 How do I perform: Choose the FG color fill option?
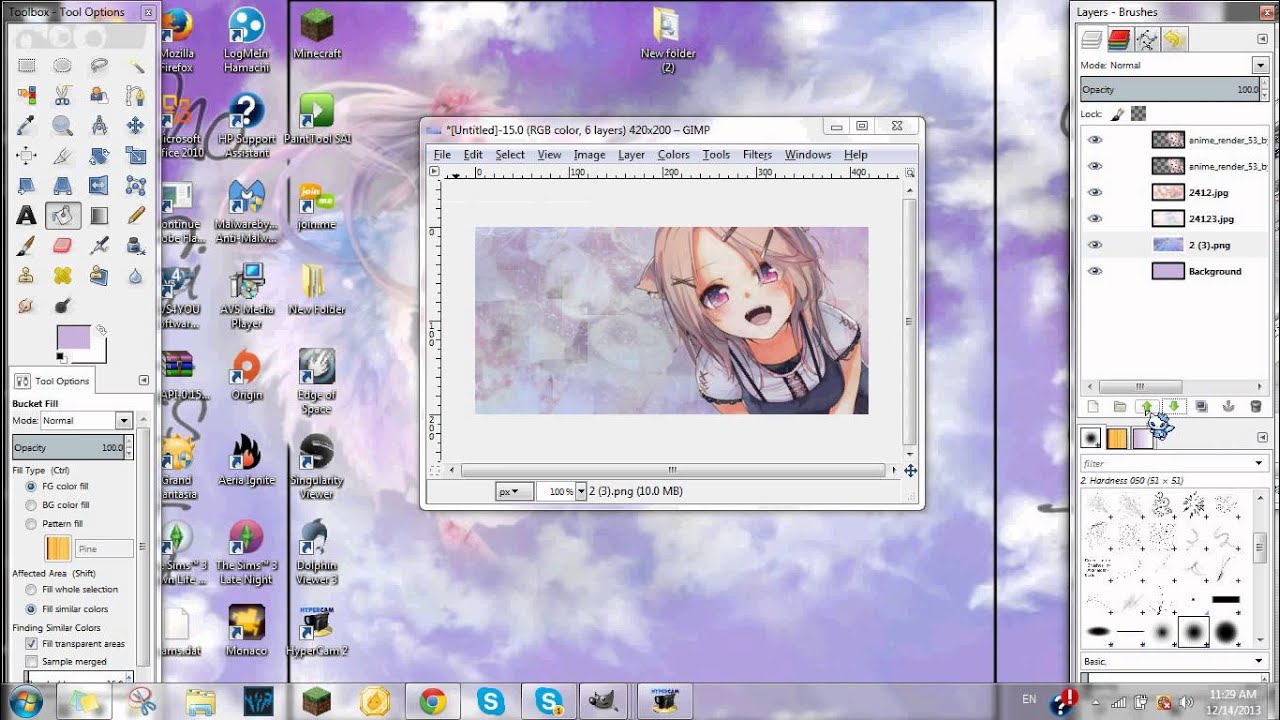point(31,486)
